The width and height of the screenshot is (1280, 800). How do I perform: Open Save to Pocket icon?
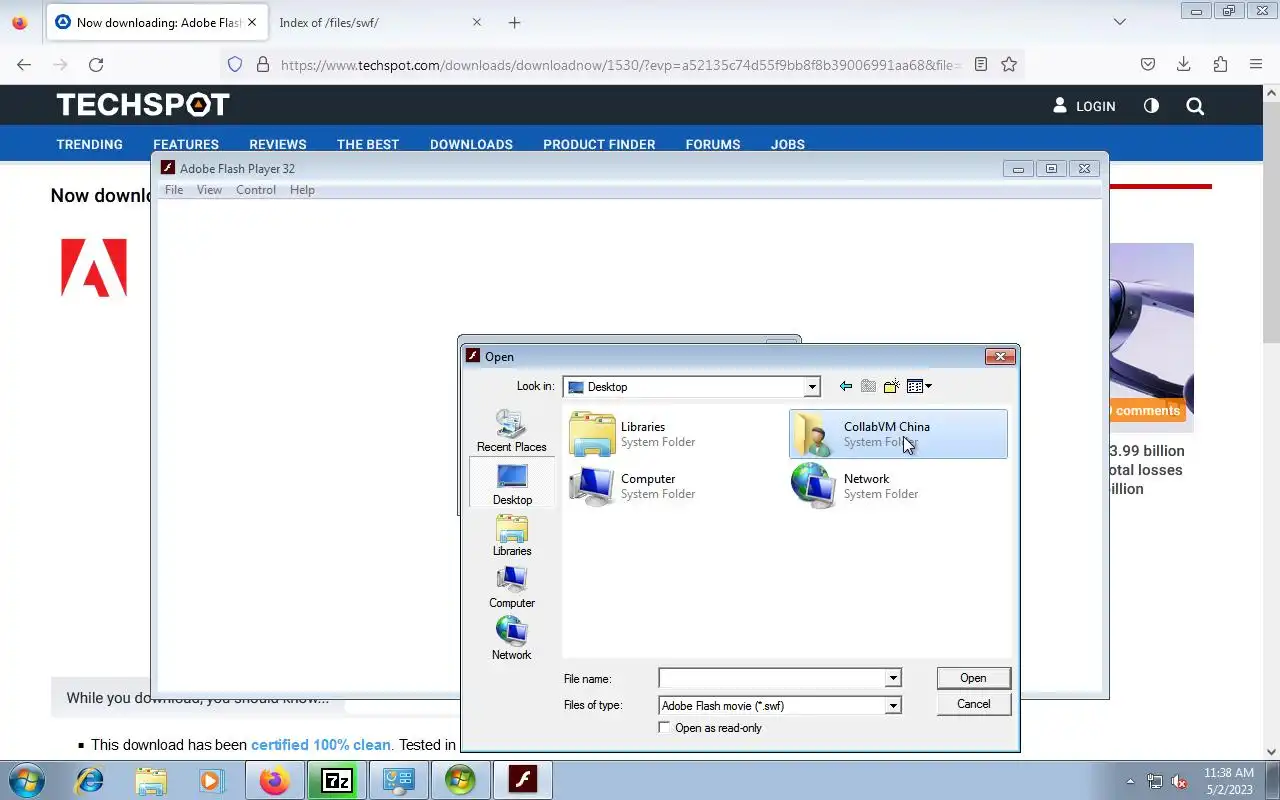(1148, 64)
